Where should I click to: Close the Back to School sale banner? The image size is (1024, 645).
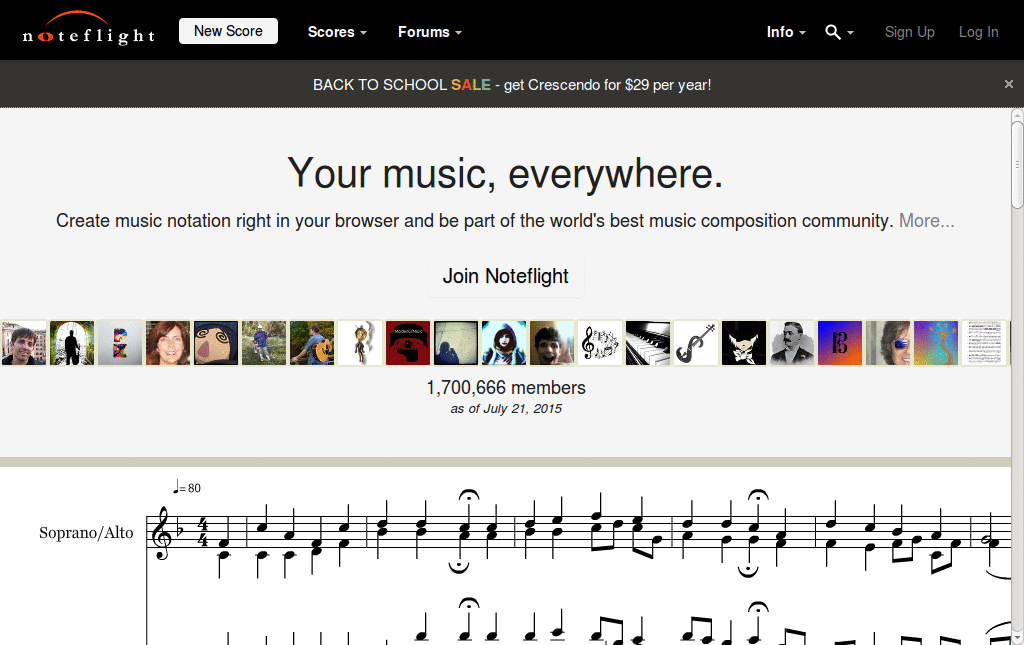[x=1008, y=84]
